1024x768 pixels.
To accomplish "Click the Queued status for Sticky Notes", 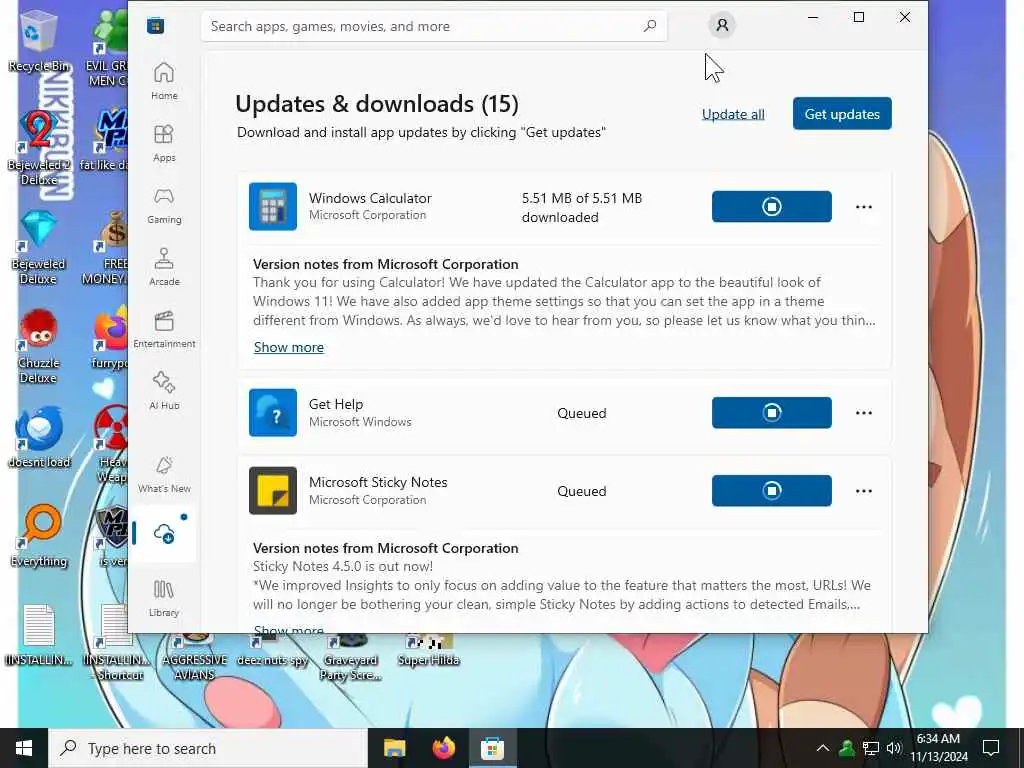I will pyautogui.click(x=581, y=491).
